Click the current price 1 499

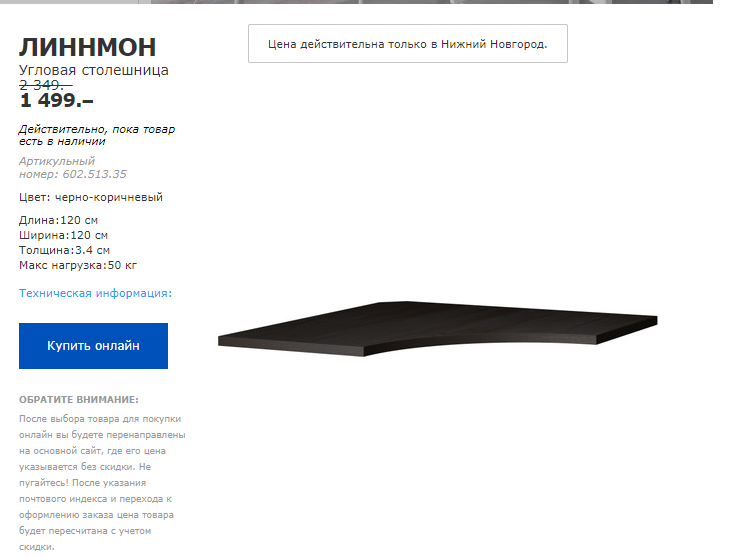(x=56, y=100)
